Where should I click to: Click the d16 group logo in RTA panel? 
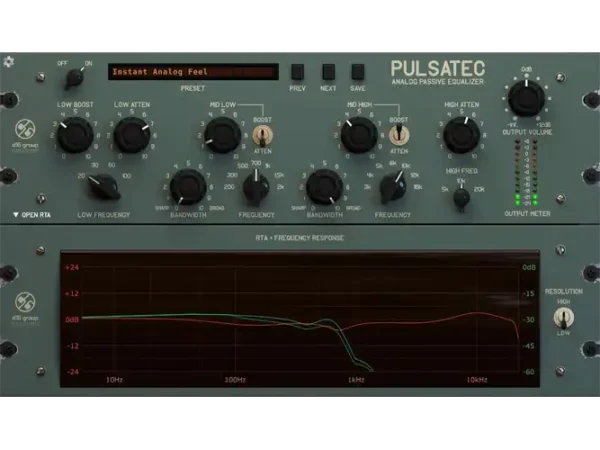(x=25, y=308)
